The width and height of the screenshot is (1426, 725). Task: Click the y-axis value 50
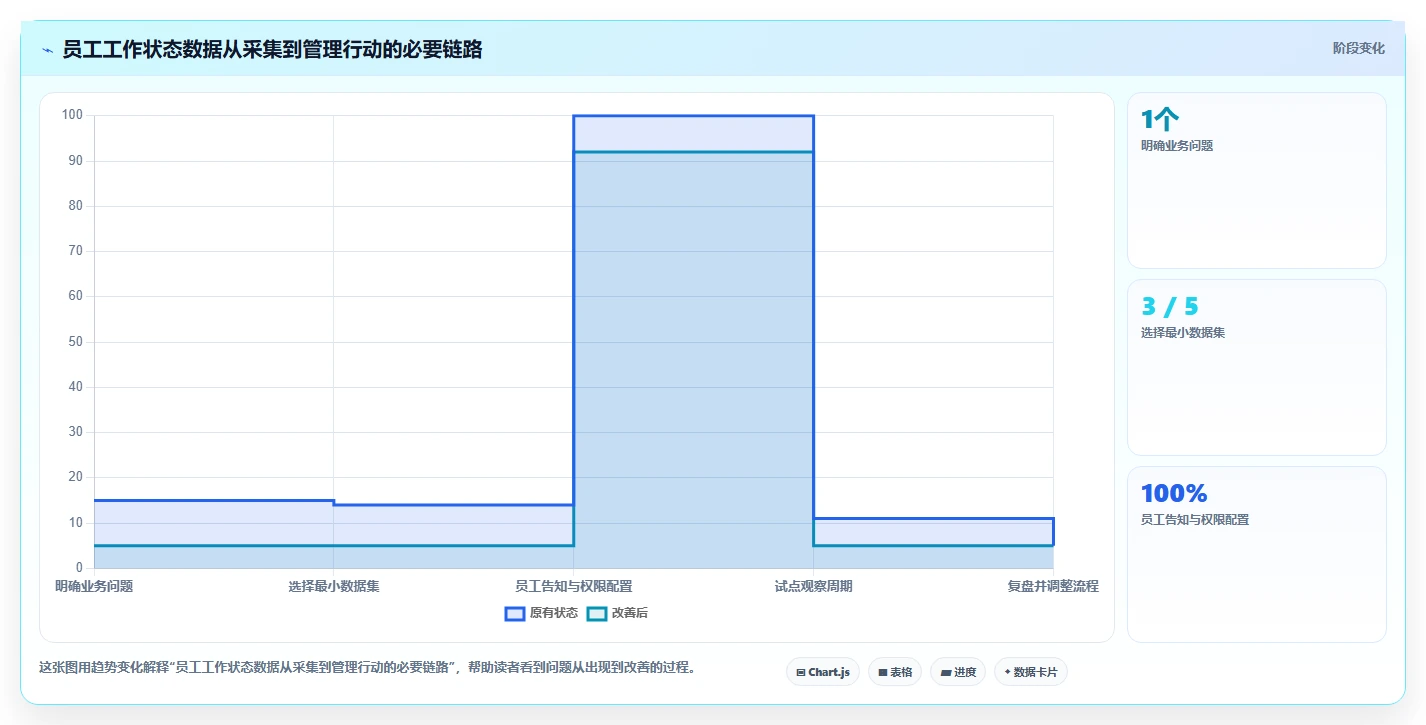[75, 342]
